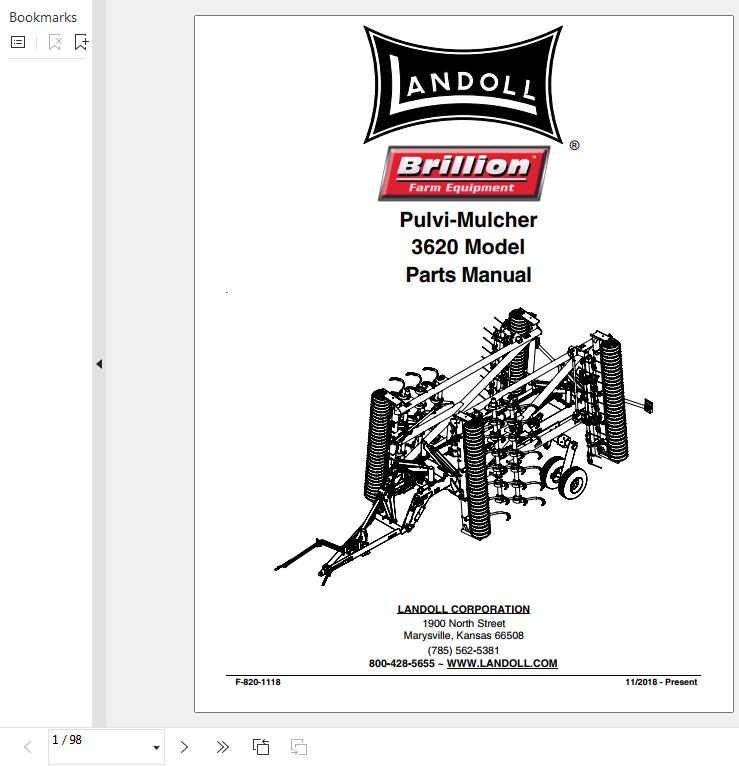Click the F-820-1118 form number
This screenshot has width=739, height=766.
click(x=258, y=682)
